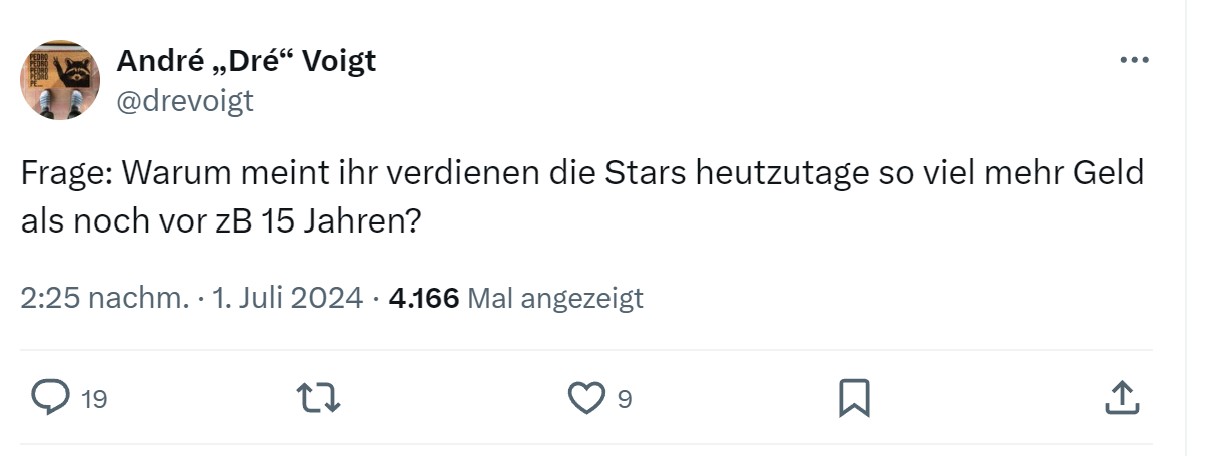Click the like count 9
This screenshot has width=1216, height=456.
tap(625, 400)
